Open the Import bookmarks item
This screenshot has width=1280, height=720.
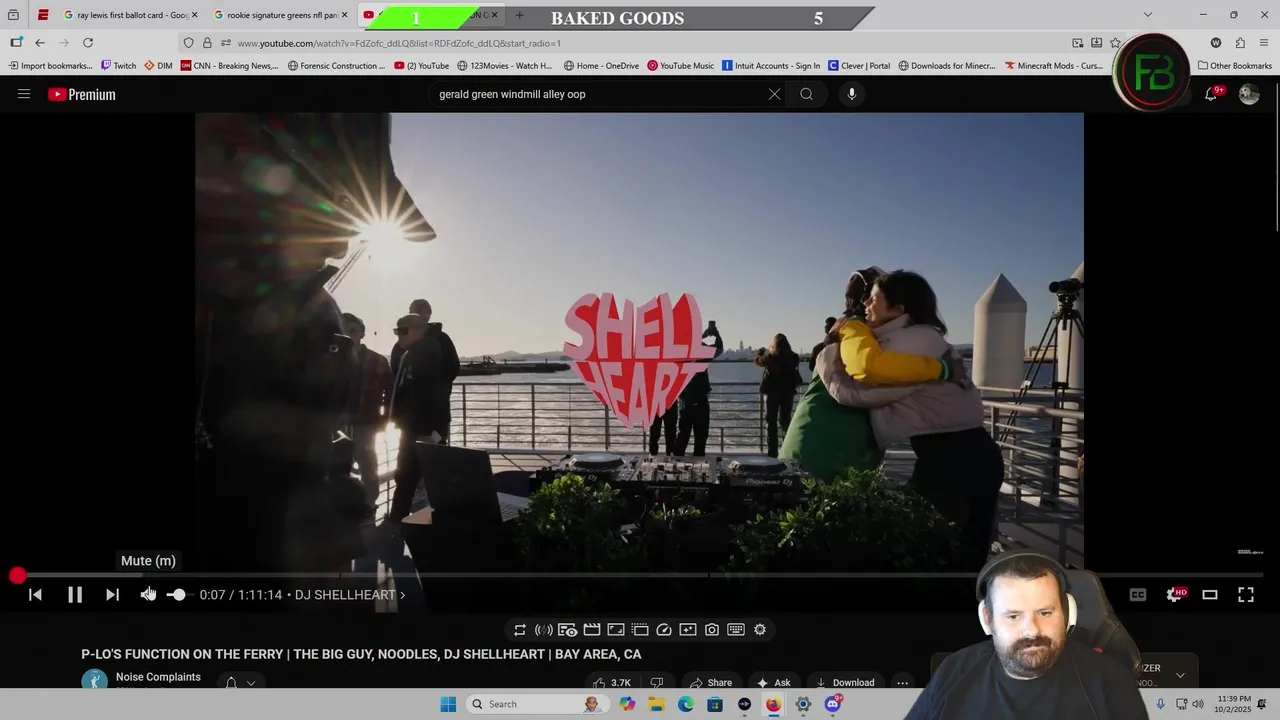[50, 66]
